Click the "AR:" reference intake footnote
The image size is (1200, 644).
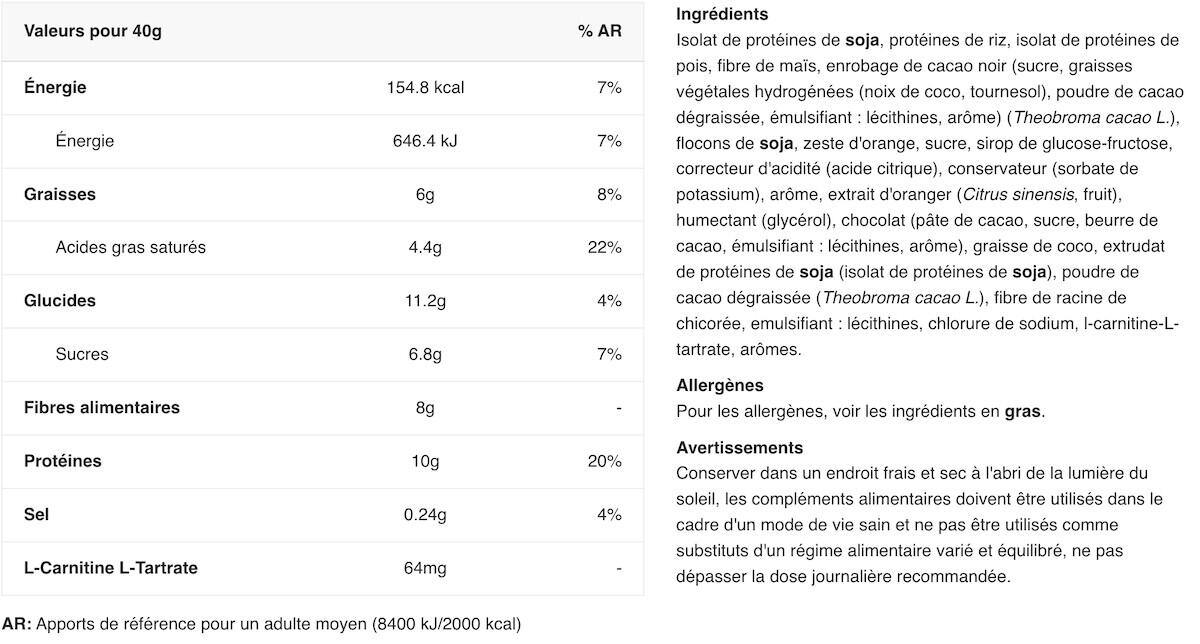point(17,625)
